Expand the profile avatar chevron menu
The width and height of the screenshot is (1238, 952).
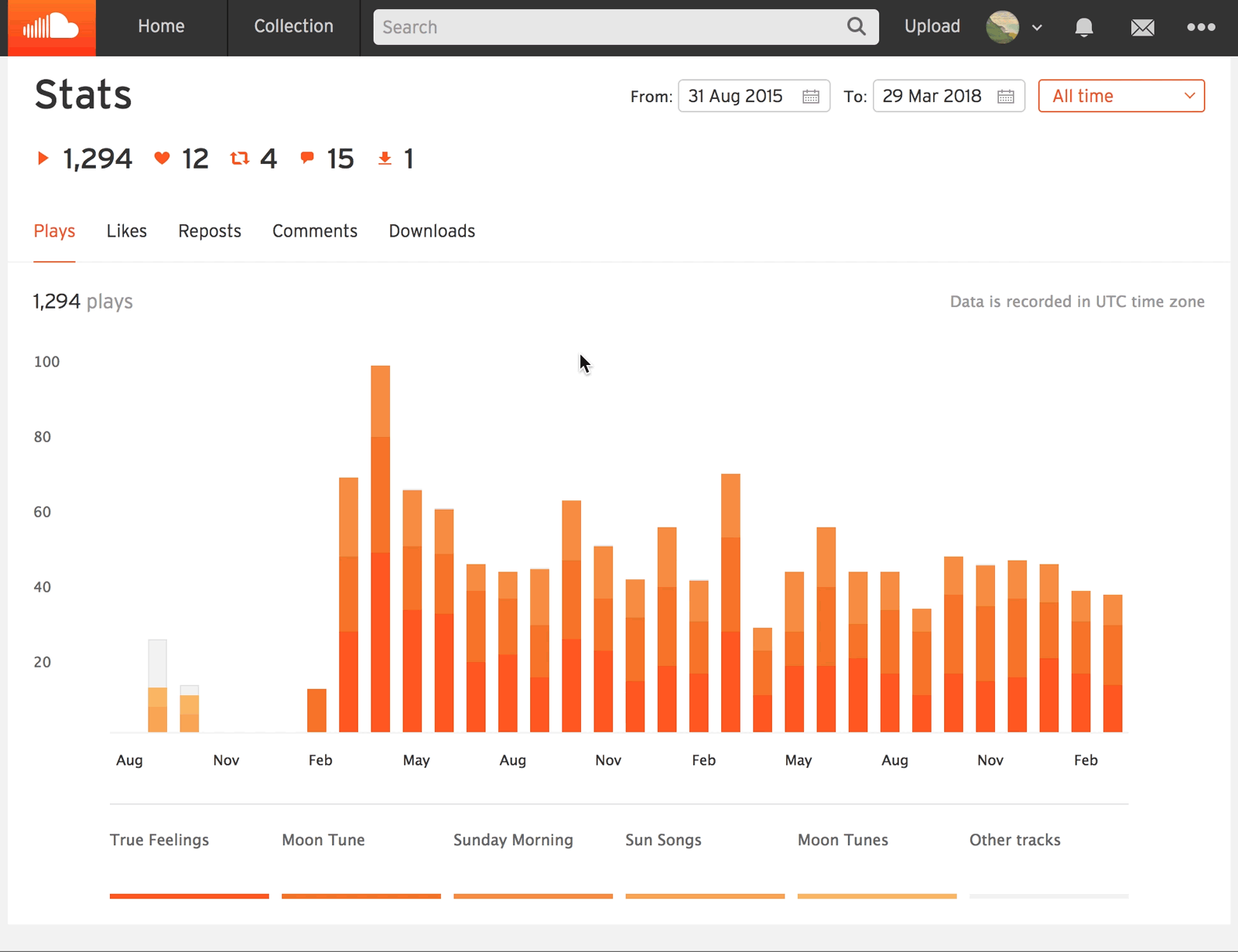click(1038, 27)
